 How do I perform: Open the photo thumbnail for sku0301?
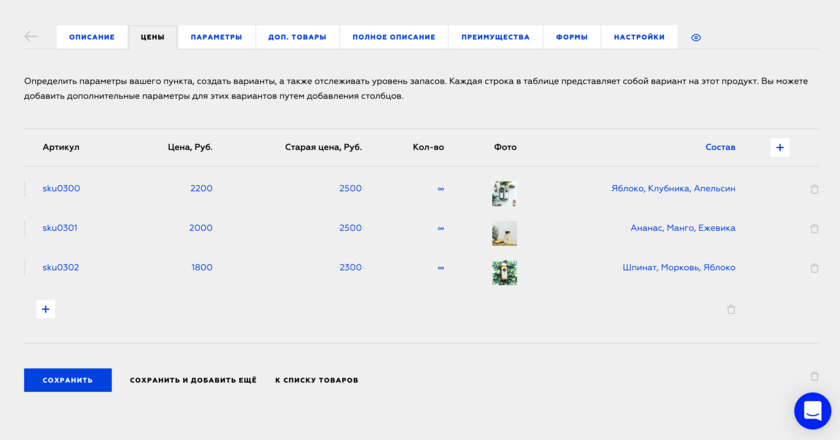tap(504, 233)
